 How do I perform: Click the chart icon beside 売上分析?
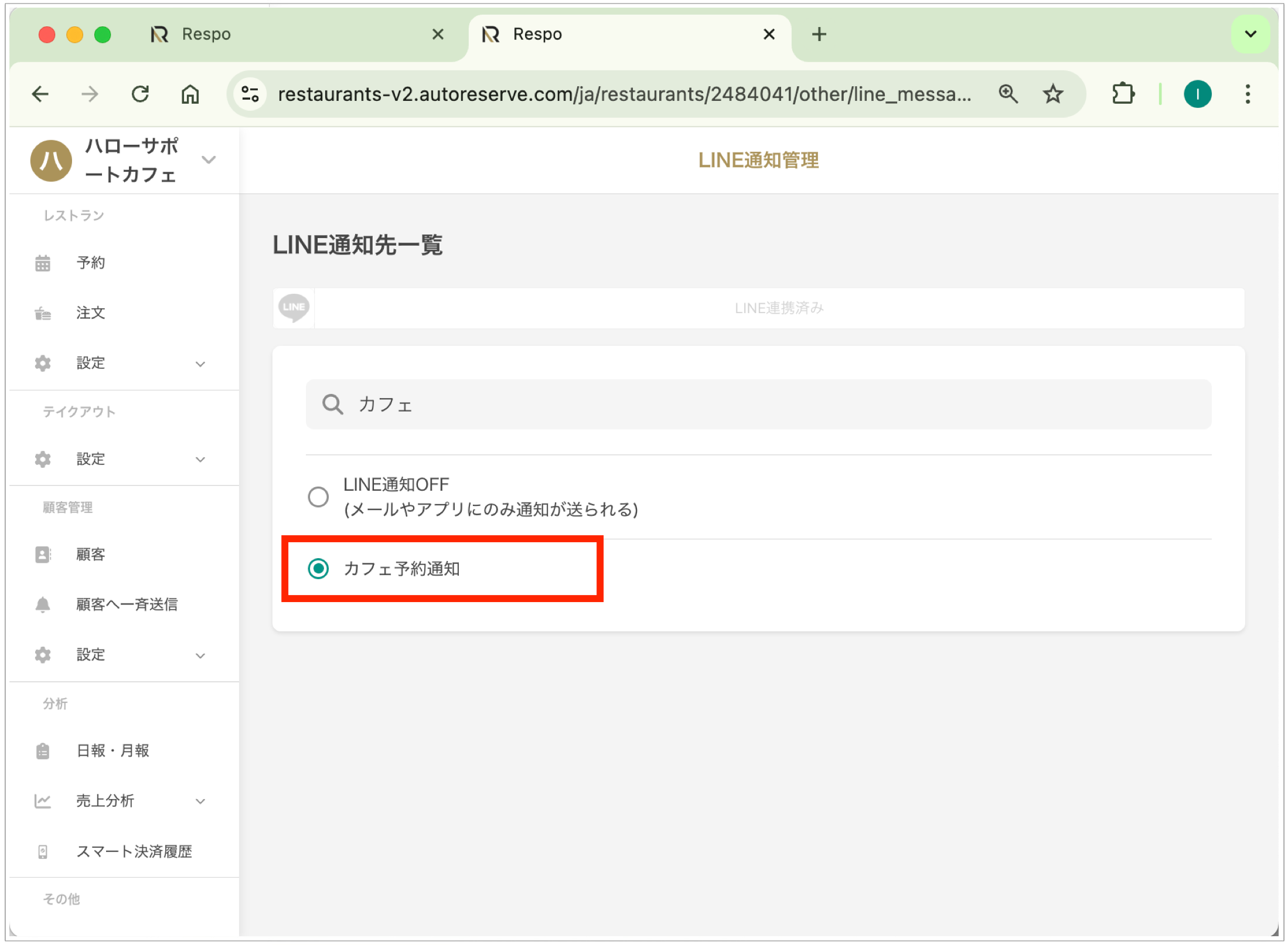43,801
